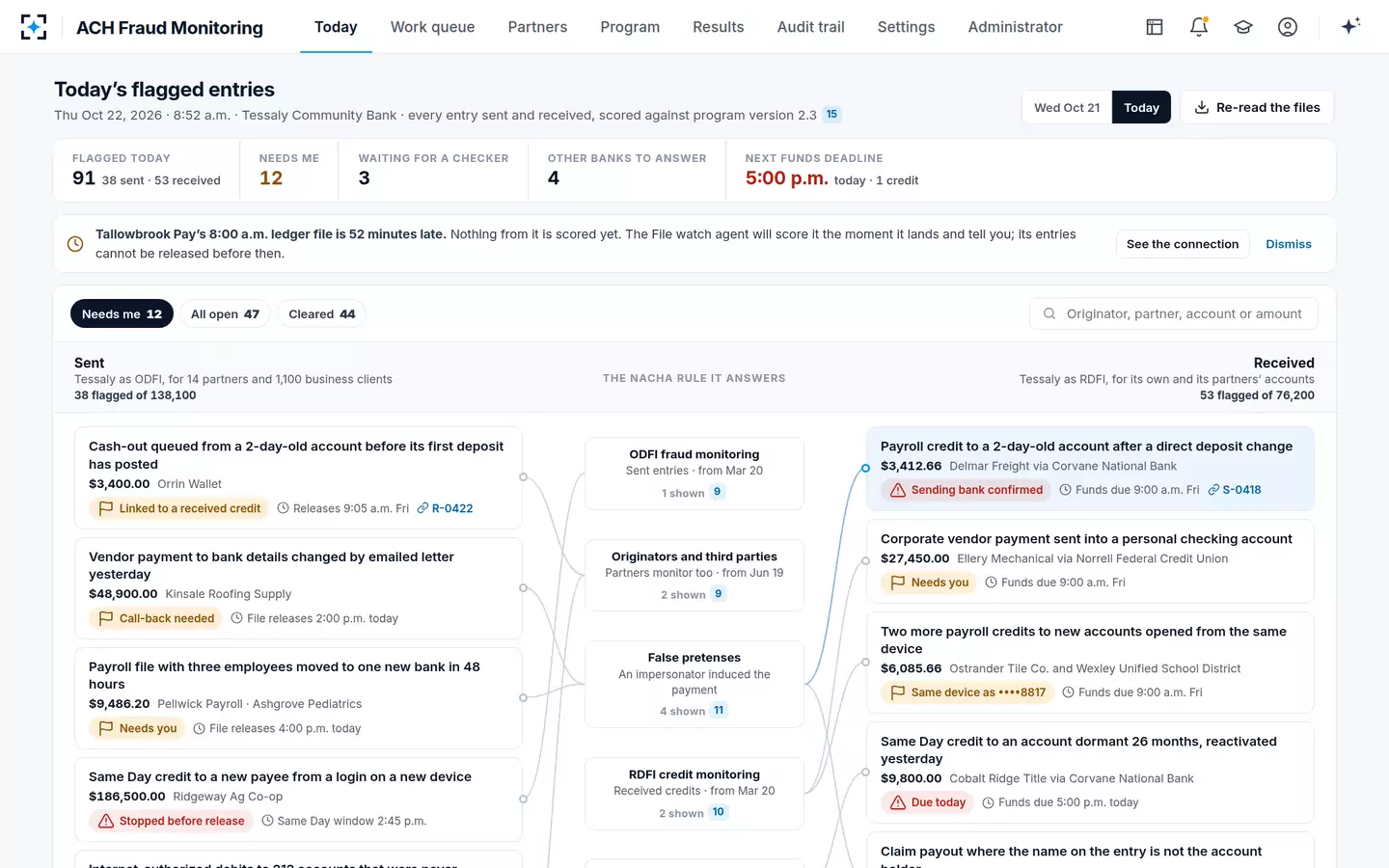Viewport: 1389px width, 868px height.
Task: Click the ACH Fraud Monitoring logo icon
Action: click(34, 27)
